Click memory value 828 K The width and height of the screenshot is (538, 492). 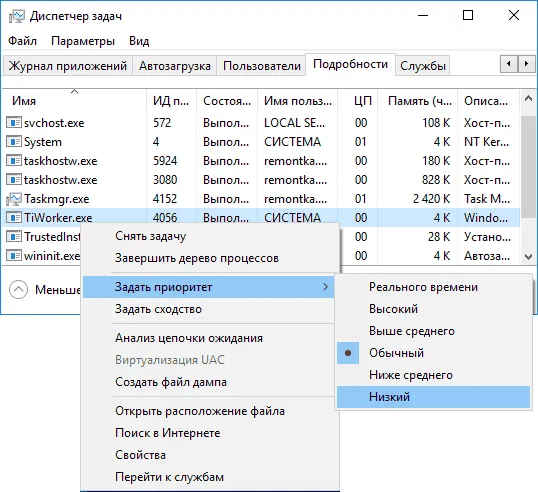pos(436,180)
